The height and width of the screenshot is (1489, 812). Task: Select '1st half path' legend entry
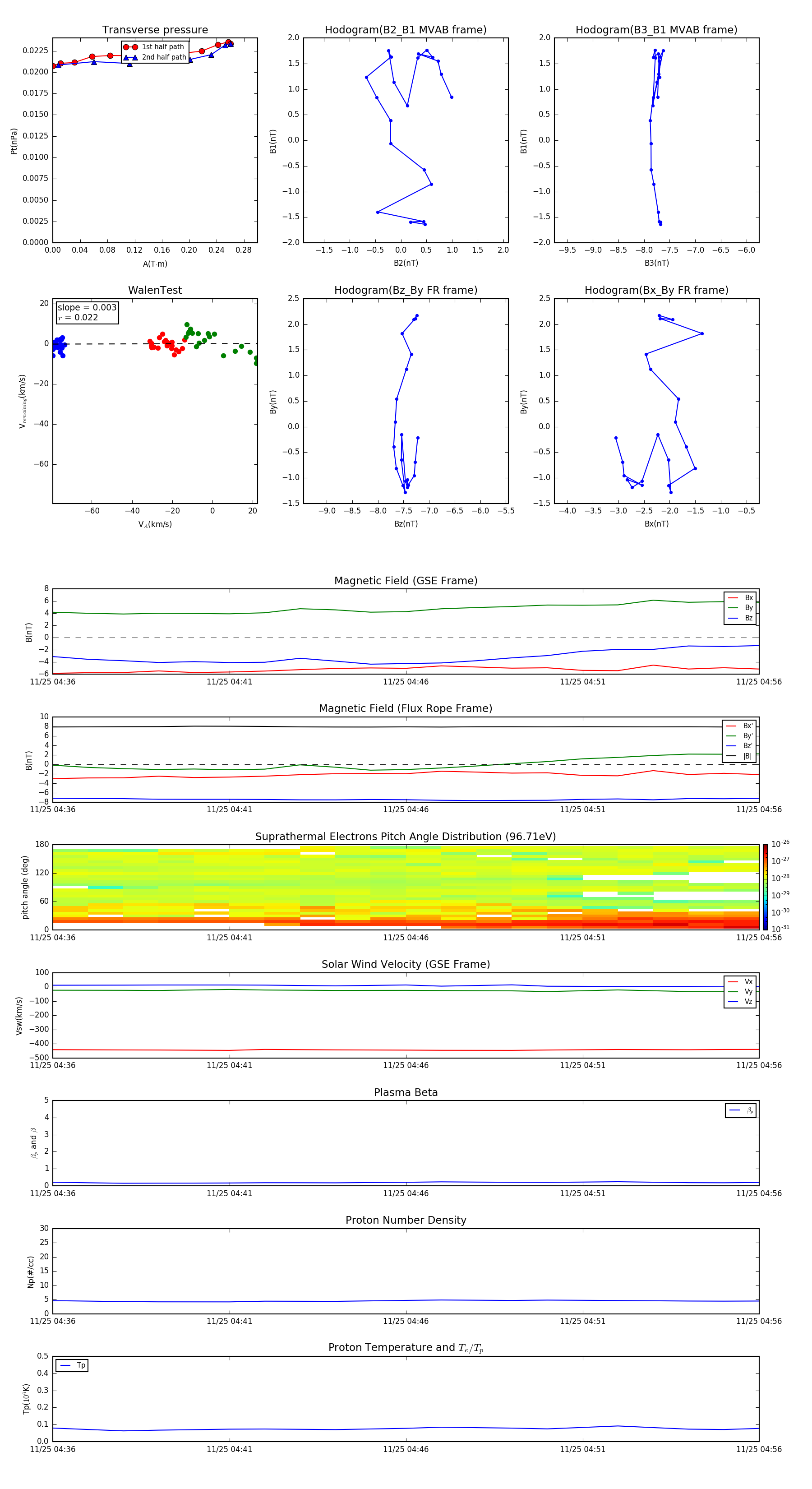[154, 47]
